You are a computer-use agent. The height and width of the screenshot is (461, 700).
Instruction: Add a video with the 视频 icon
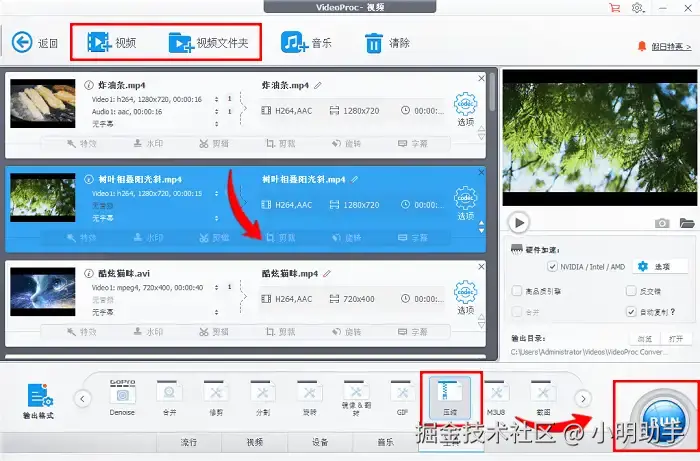click(x=111, y=43)
